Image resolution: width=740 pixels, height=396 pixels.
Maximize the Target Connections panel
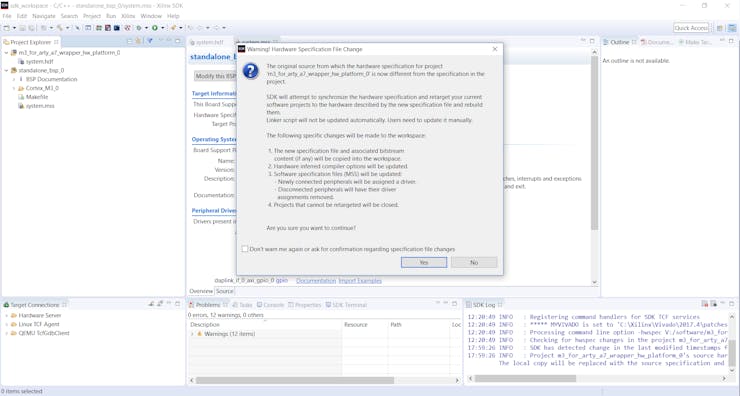coord(178,304)
